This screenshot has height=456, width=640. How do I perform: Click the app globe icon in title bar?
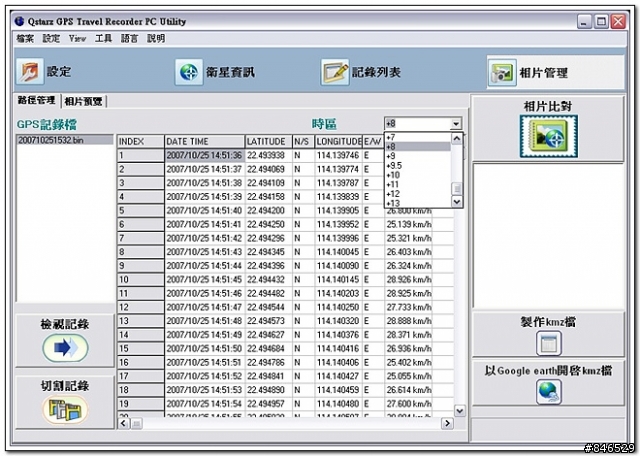19,21
